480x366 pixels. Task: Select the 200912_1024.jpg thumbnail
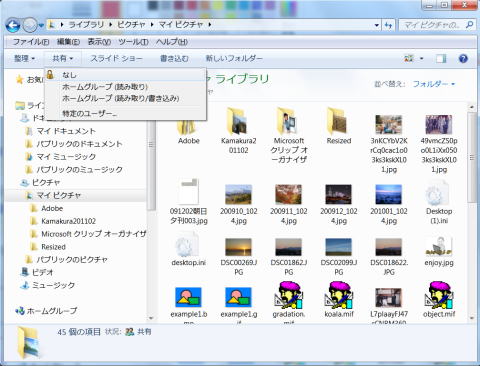coord(339,194)
